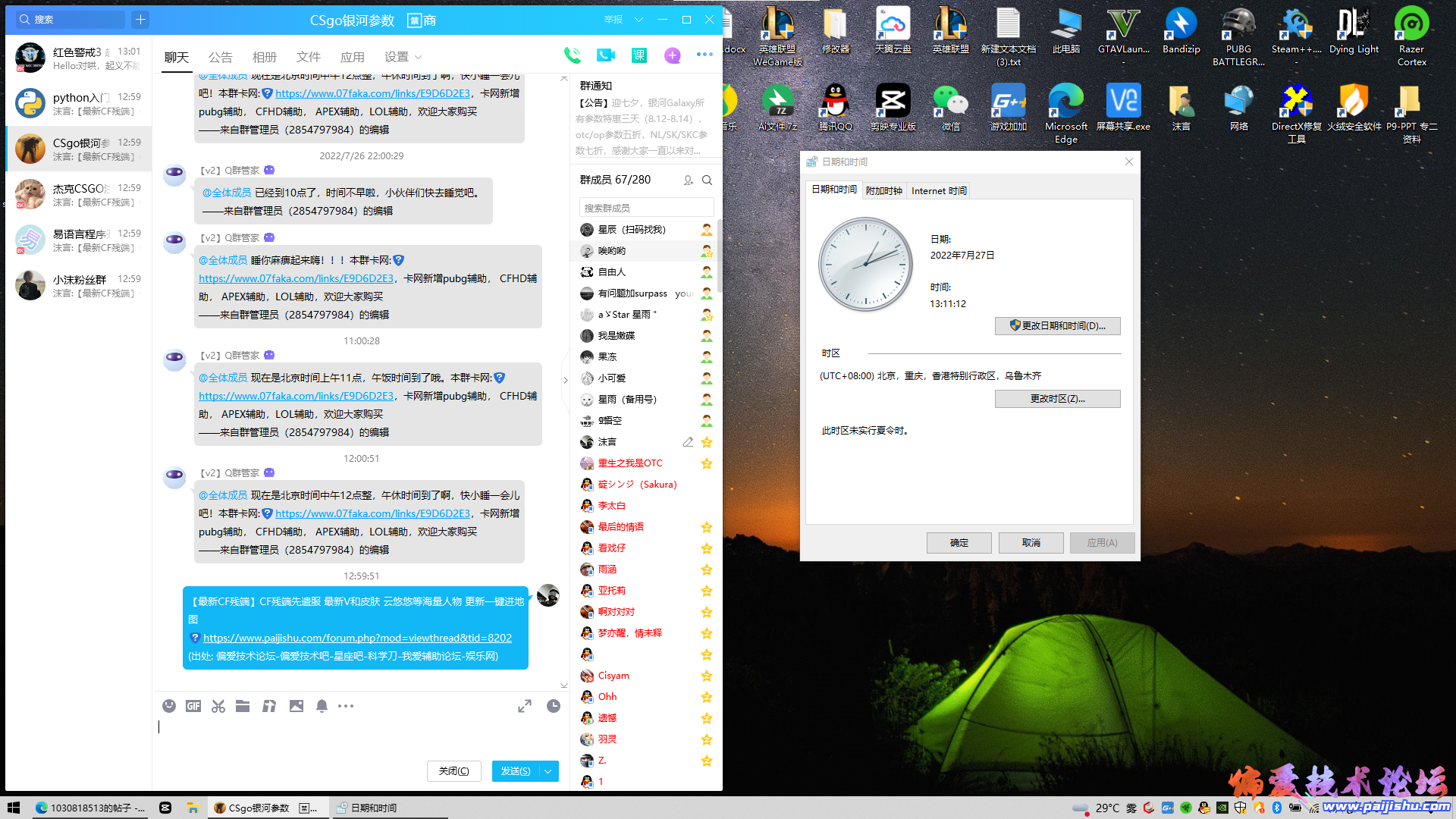This screenshot has width=1456, height=819.
Task: Click 日期和时间 taskbar button
Action: click(x=389, y=808)
